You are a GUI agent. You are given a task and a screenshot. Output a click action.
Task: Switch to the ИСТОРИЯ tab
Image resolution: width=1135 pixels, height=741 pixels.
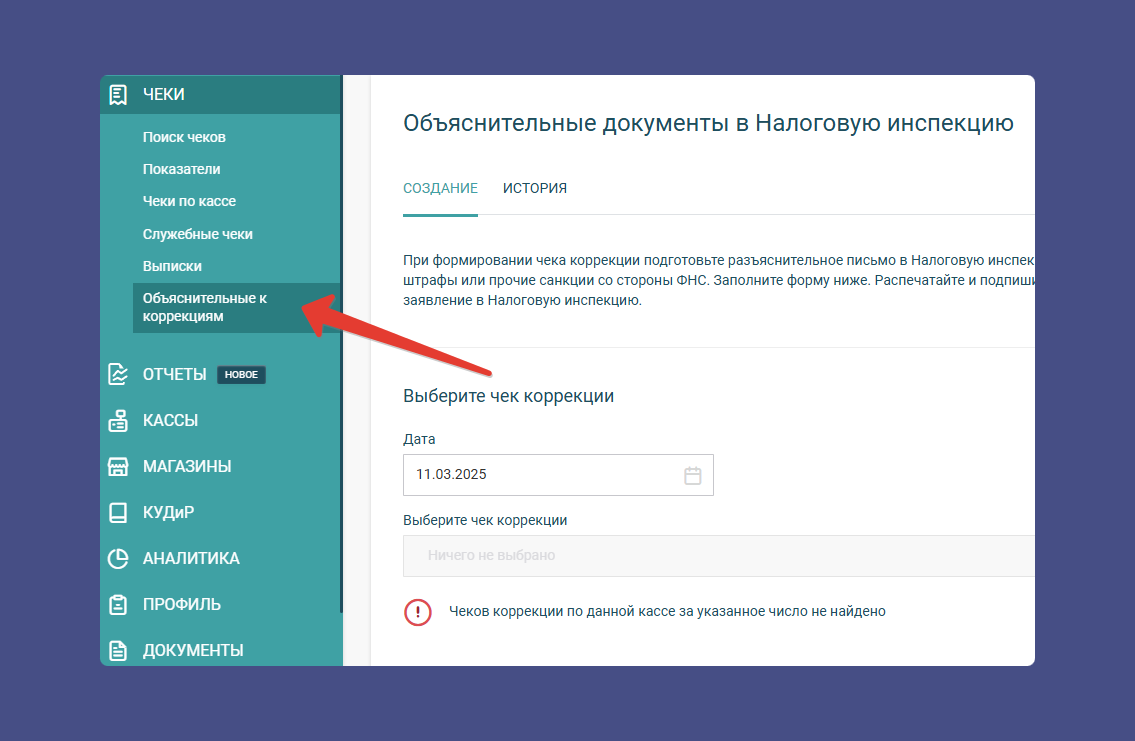point(535,188)
